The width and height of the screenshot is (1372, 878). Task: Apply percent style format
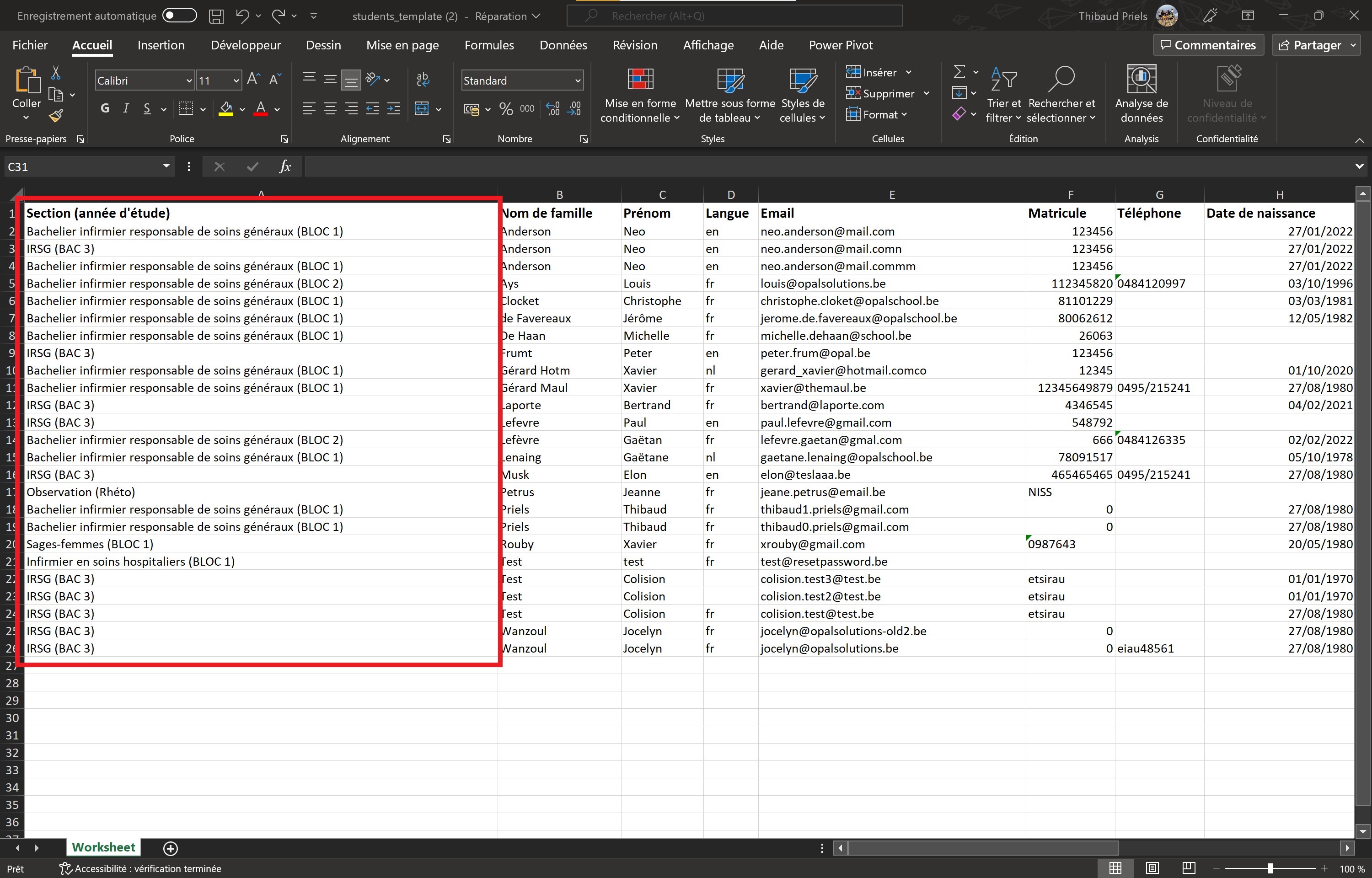click(506, 108)
